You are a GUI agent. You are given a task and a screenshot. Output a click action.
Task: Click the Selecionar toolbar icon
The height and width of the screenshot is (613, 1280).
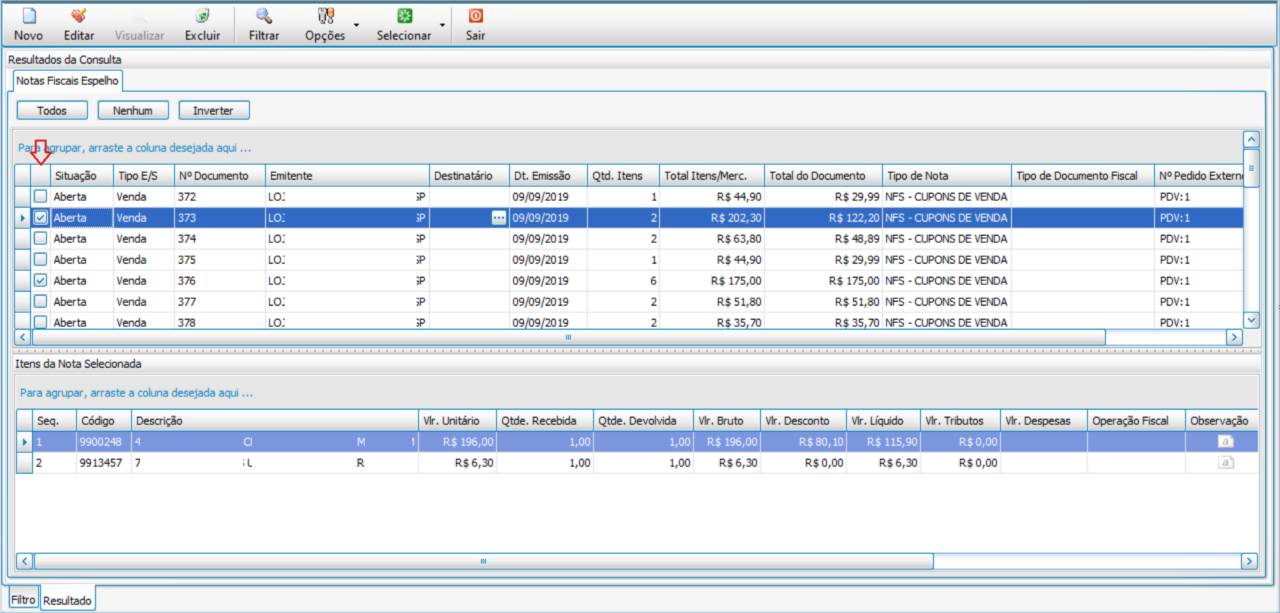(x=404, y=16)
